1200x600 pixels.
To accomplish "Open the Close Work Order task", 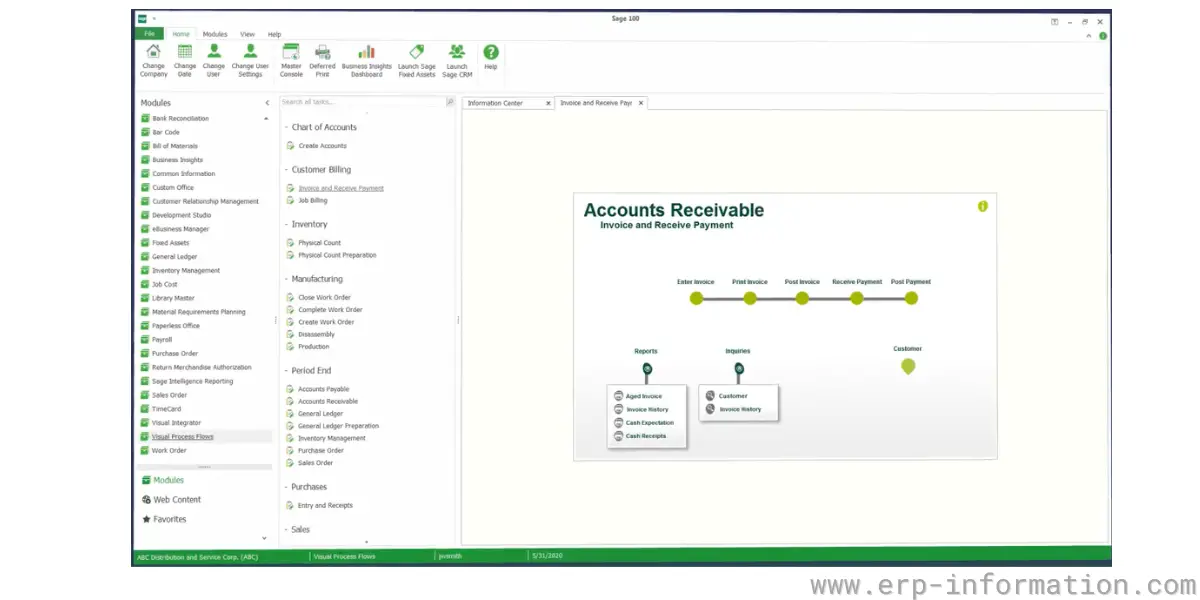I will [x=324, y=297].
